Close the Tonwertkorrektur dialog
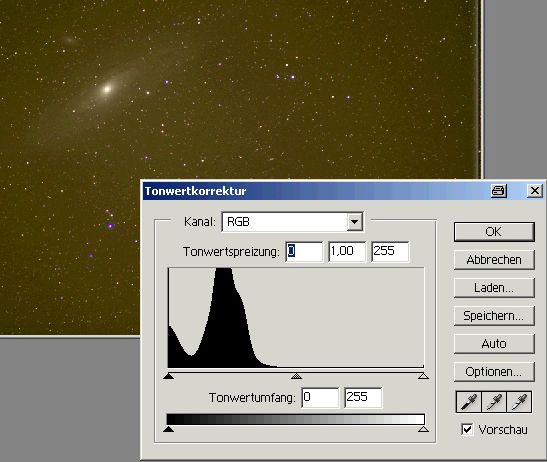Image resolution: width=547 pixels, height=462 pixels. coord(534,191)
